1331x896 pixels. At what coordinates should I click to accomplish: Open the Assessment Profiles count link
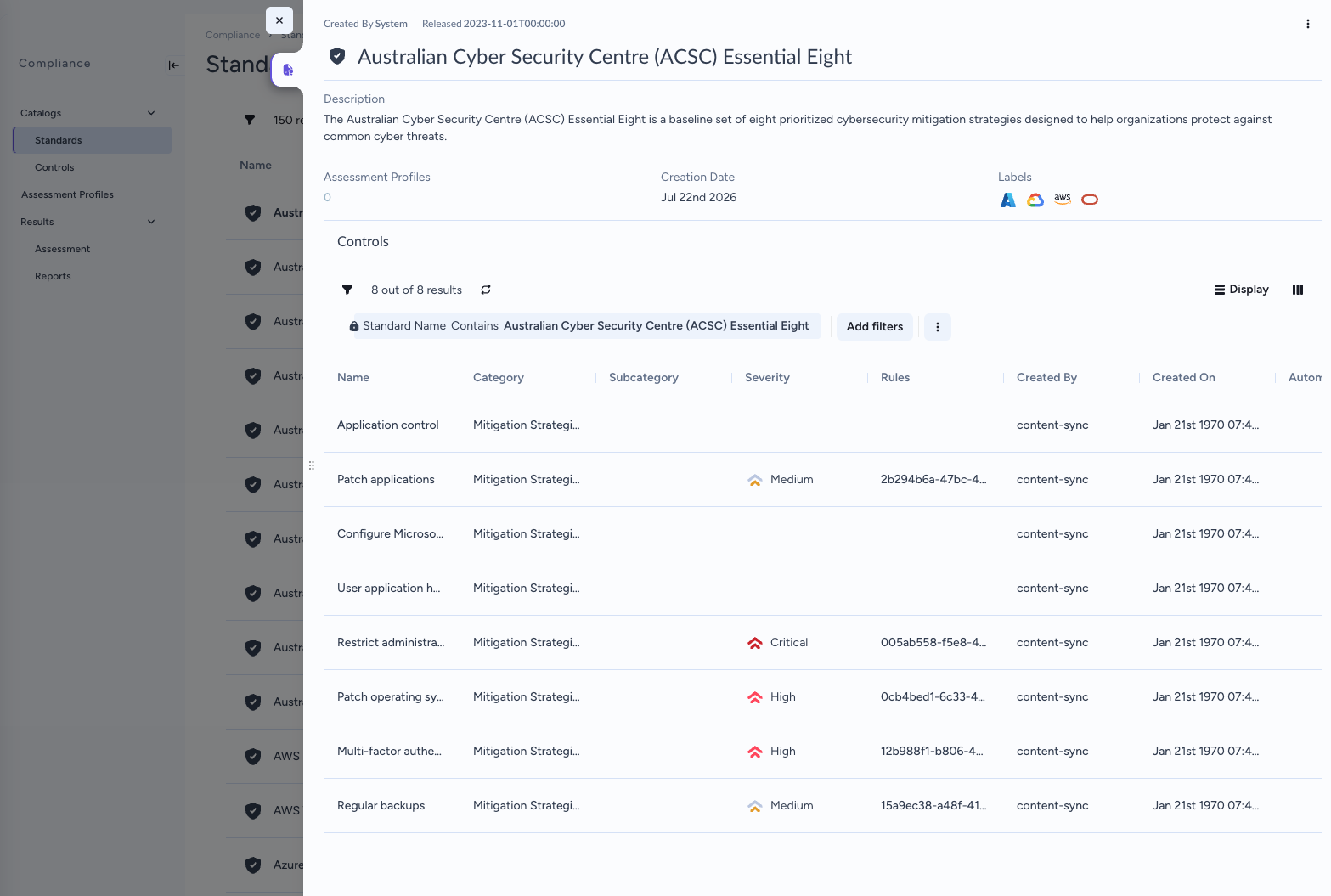pyautogui.click(x=327, y=197)
